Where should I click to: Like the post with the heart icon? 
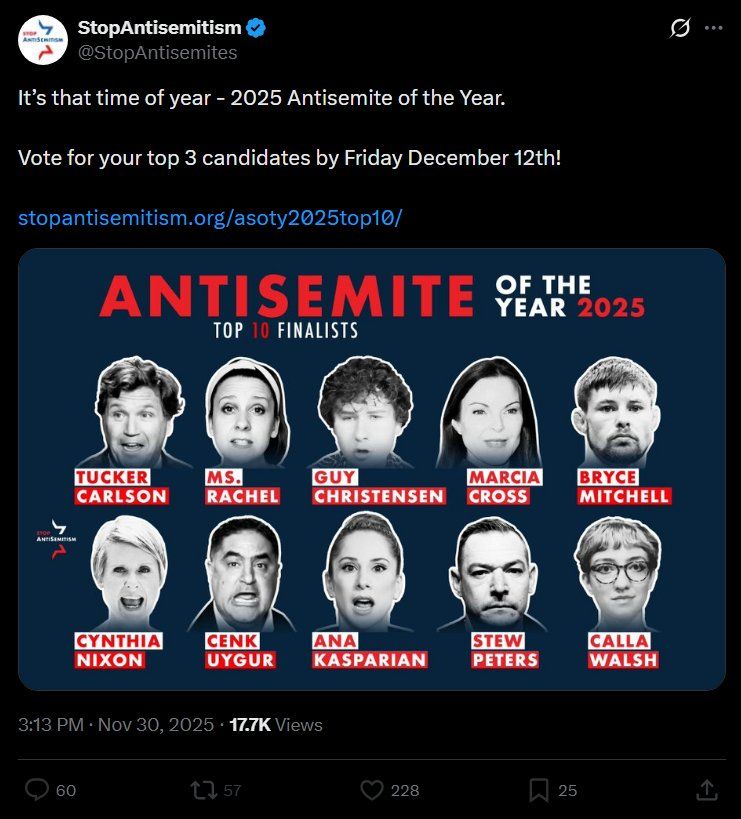coord(371,790)
